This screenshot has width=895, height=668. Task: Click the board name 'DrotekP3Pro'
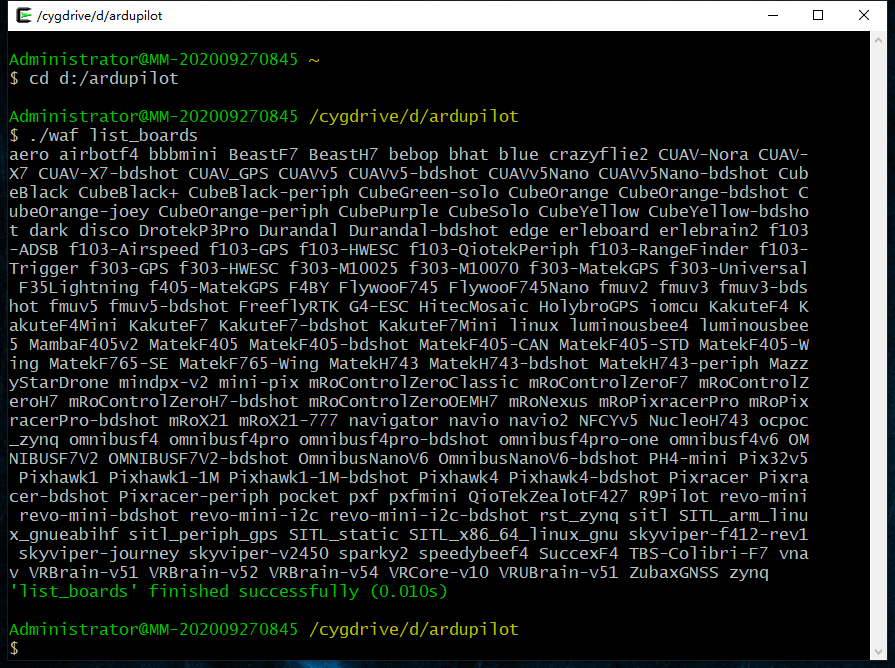(193, 230)
